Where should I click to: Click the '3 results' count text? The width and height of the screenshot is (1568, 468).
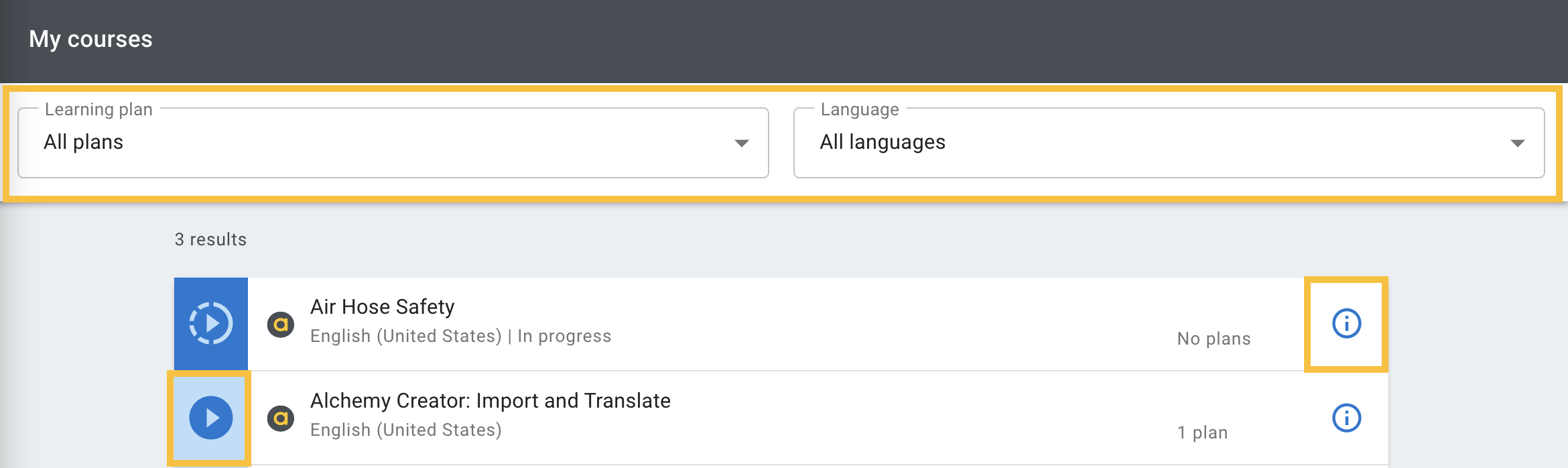pos(210,239)
